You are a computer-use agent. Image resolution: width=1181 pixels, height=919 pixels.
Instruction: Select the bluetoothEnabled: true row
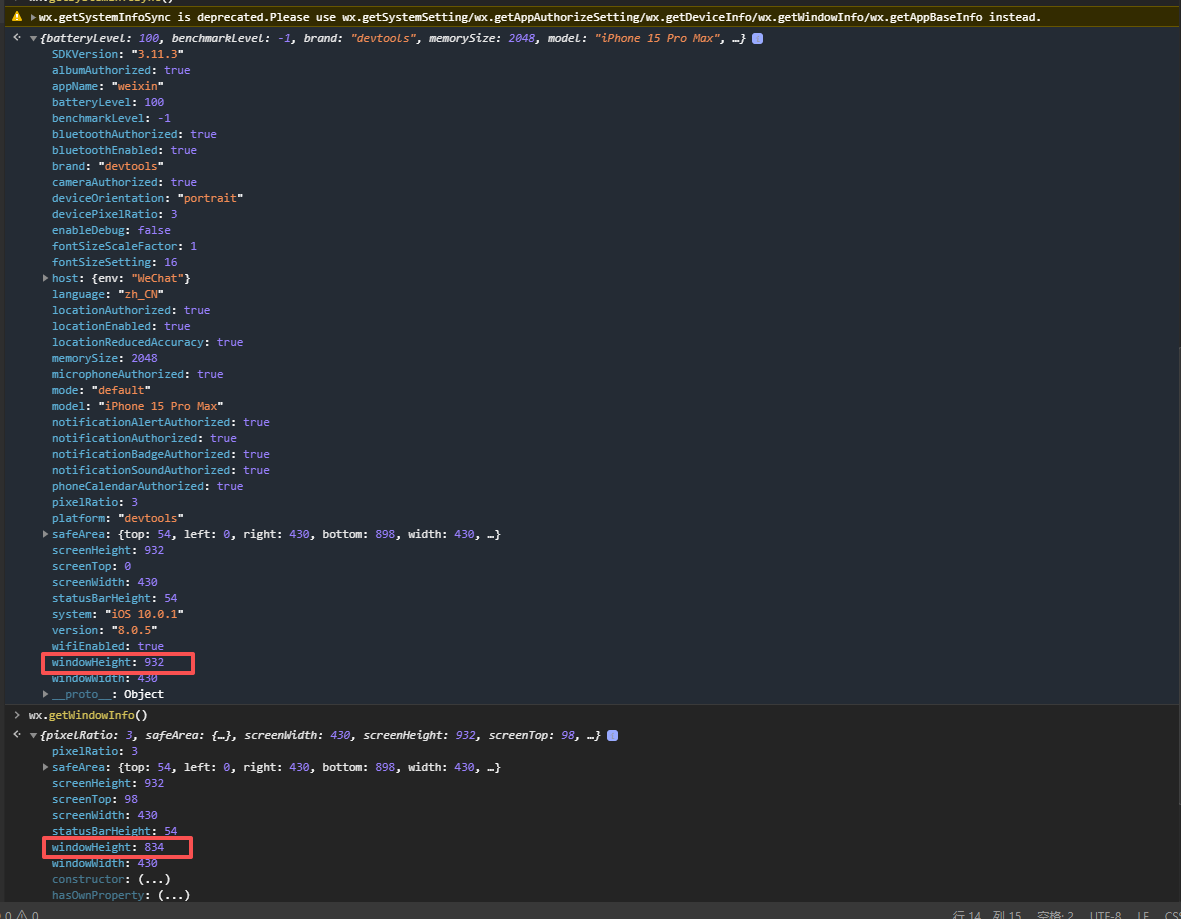tap(124, 150)
